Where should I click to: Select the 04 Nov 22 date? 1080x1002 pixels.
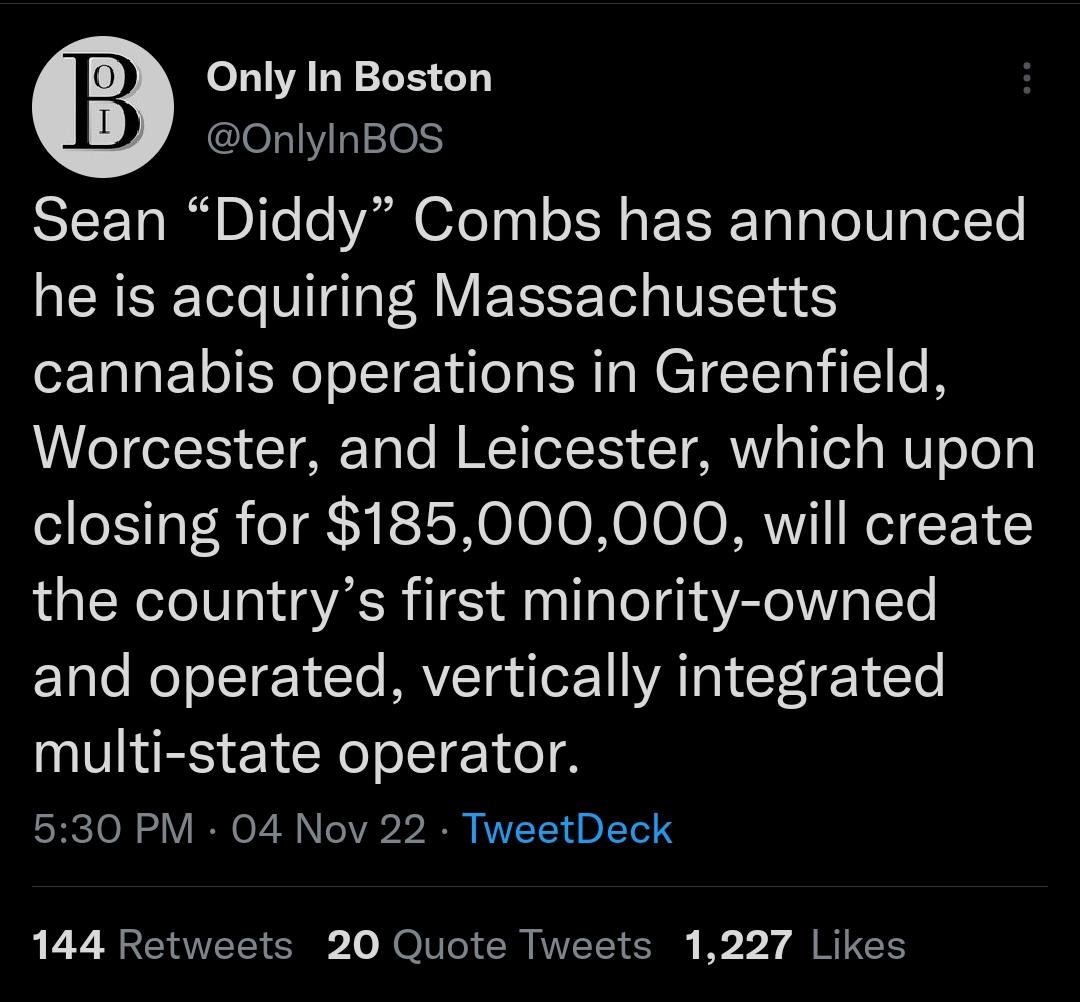[x=328, y=829]
